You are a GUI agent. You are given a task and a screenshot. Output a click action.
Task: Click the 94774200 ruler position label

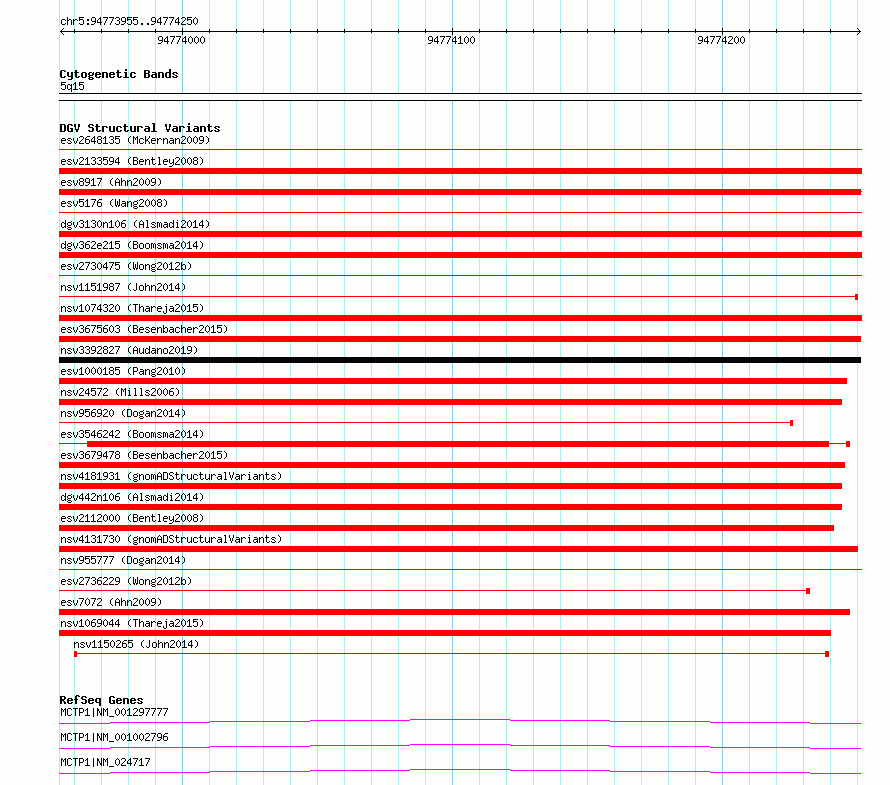click(x=721, y=40)
